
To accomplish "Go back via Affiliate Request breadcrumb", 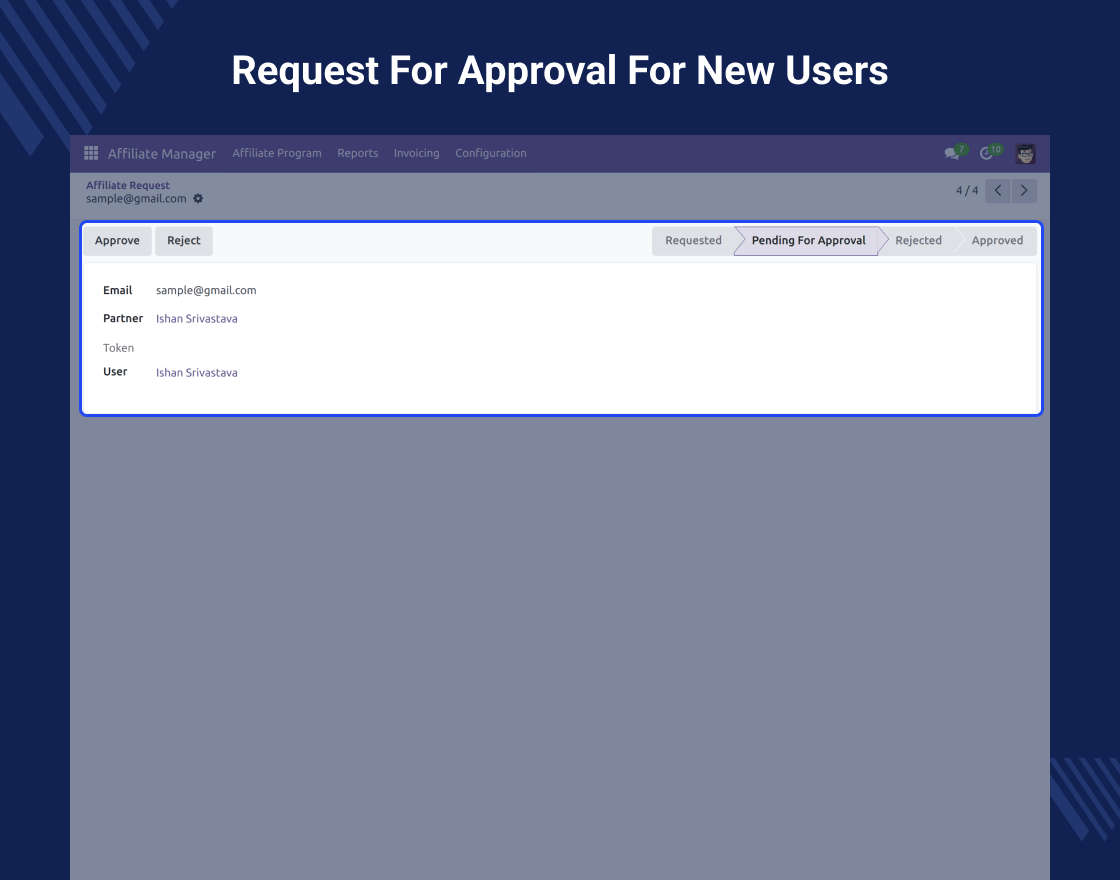I will (x=128, y=185).
